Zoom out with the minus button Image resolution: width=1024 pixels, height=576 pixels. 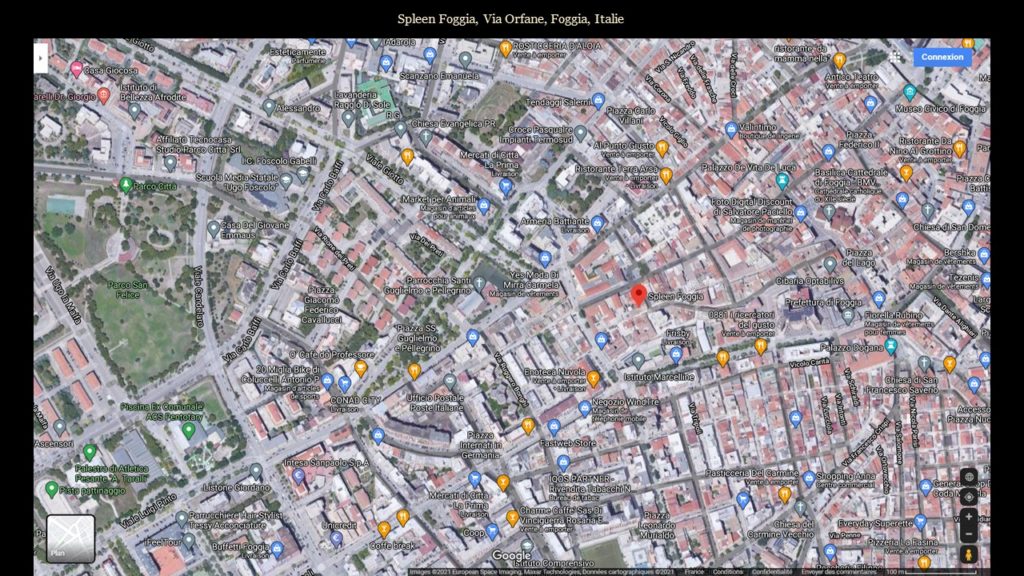coord(968,534)
